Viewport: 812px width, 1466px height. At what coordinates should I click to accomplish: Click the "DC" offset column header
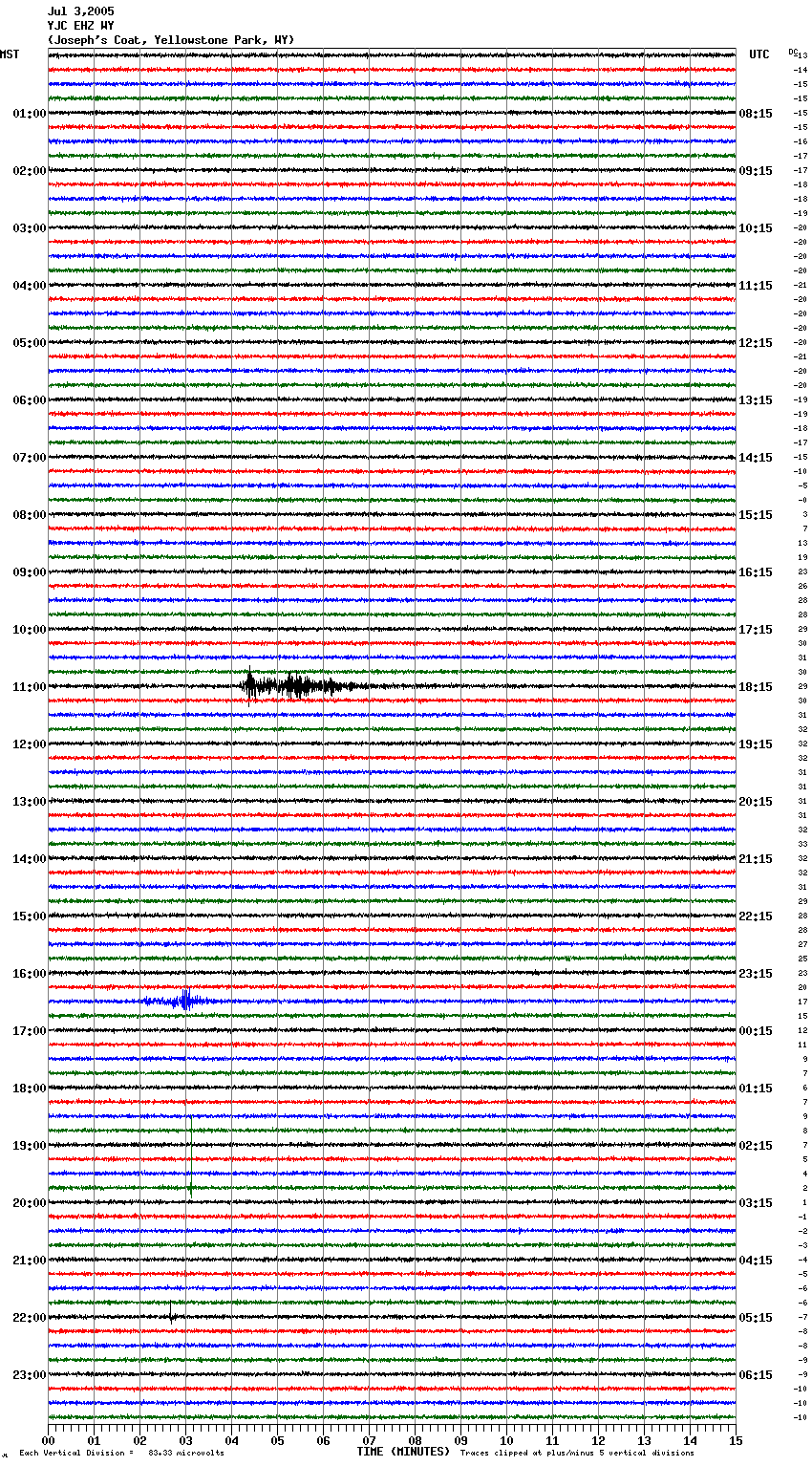click(x=792, y=52)
